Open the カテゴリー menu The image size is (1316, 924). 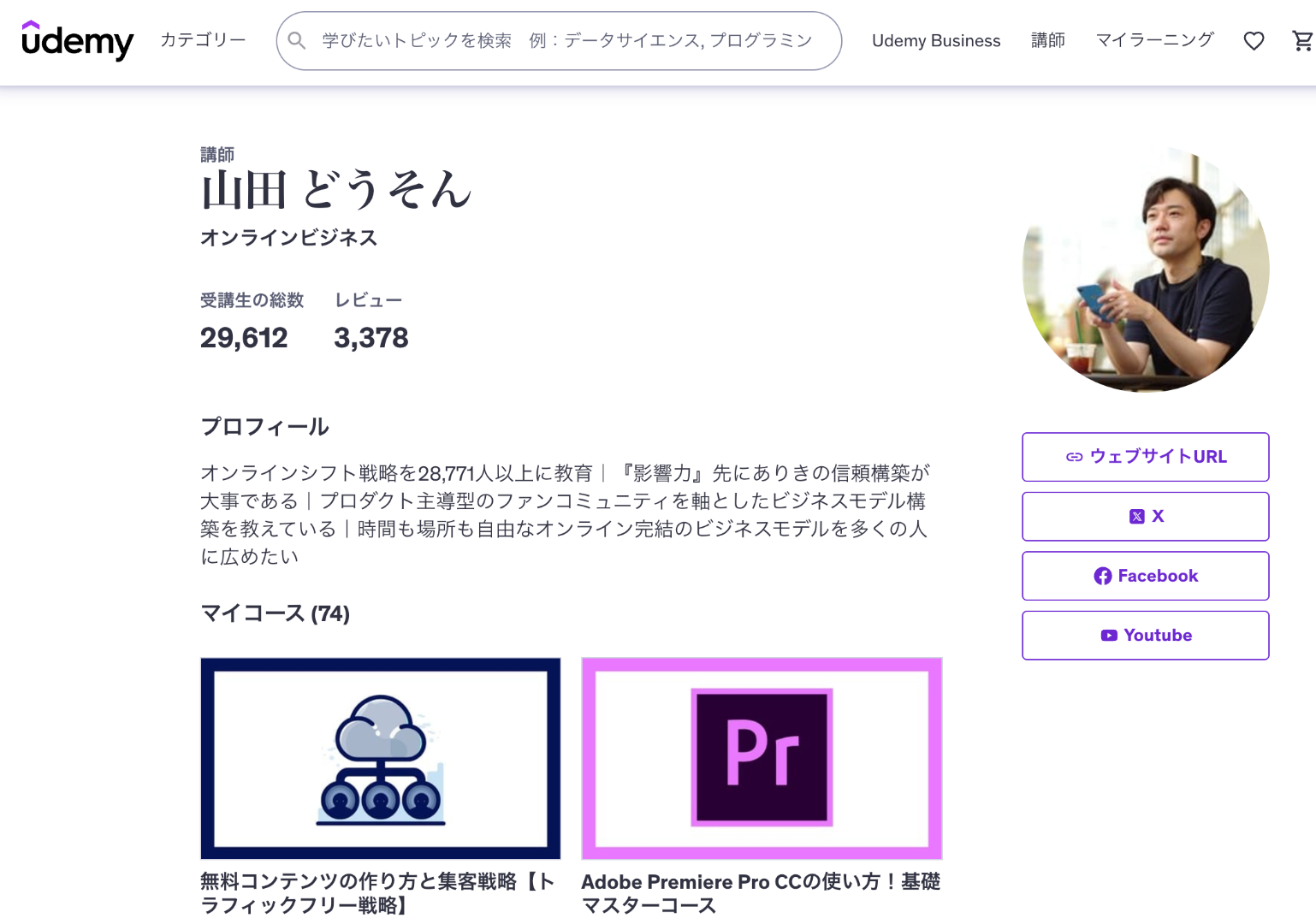tap(204, 40)
